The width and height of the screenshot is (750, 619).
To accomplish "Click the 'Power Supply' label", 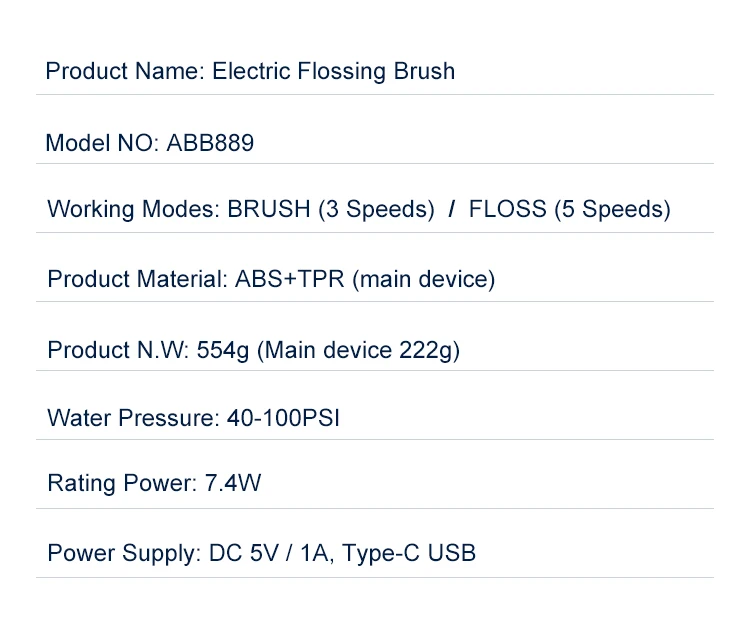I will [x=123, y=553].
